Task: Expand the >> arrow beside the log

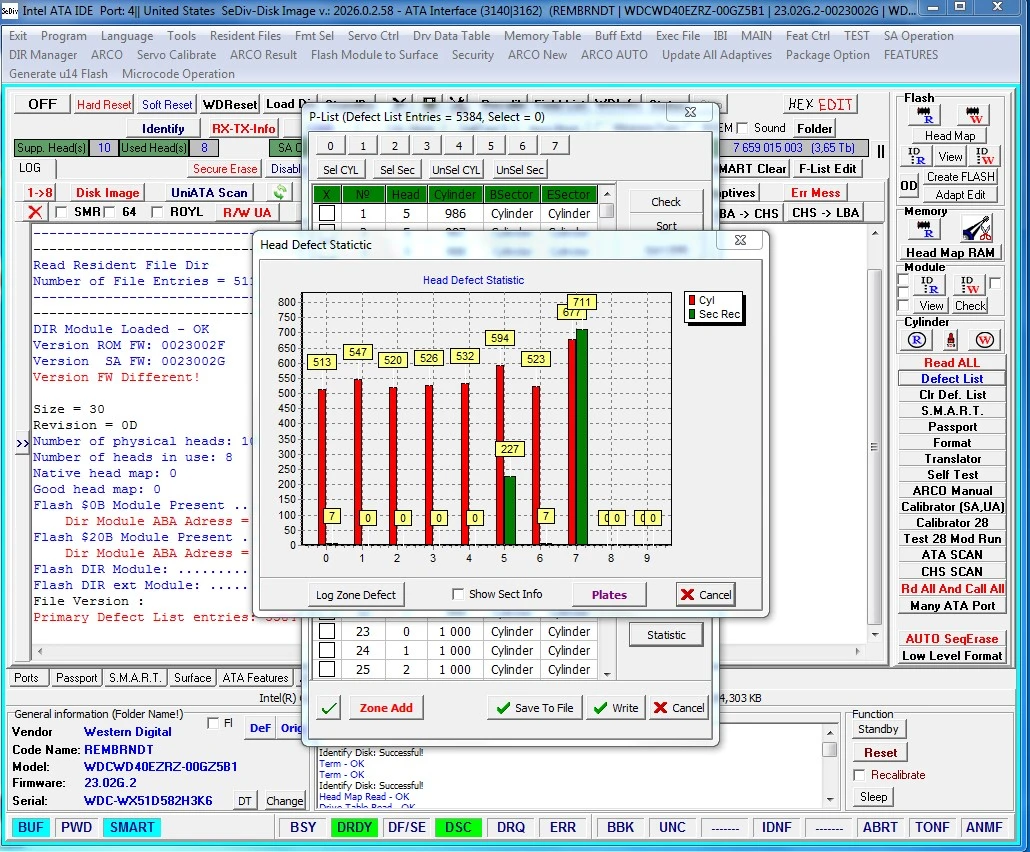Action: [22, 443]
